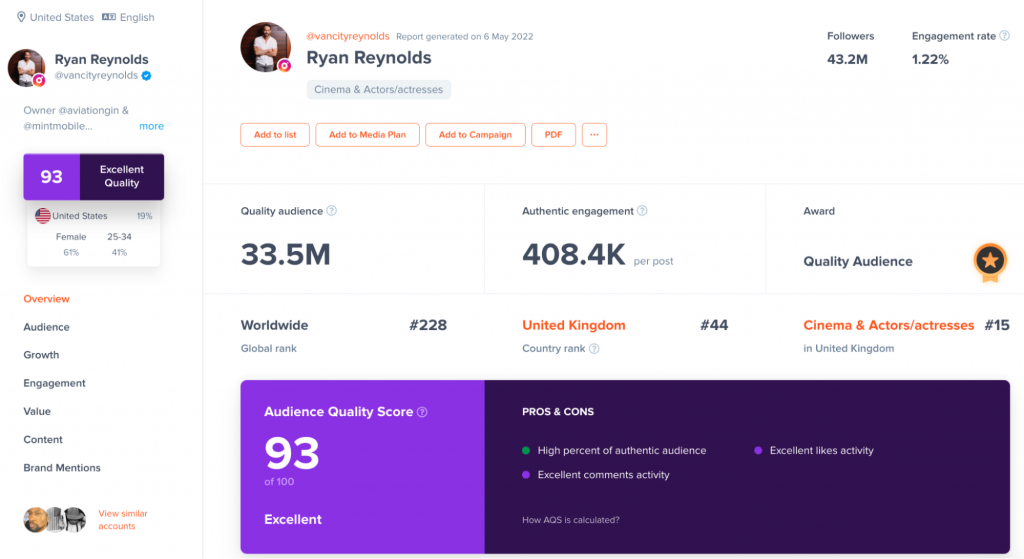Screen dimensions: 1024x559
Task: Click the United States flag icon
Action: click(x=43, y=216)
